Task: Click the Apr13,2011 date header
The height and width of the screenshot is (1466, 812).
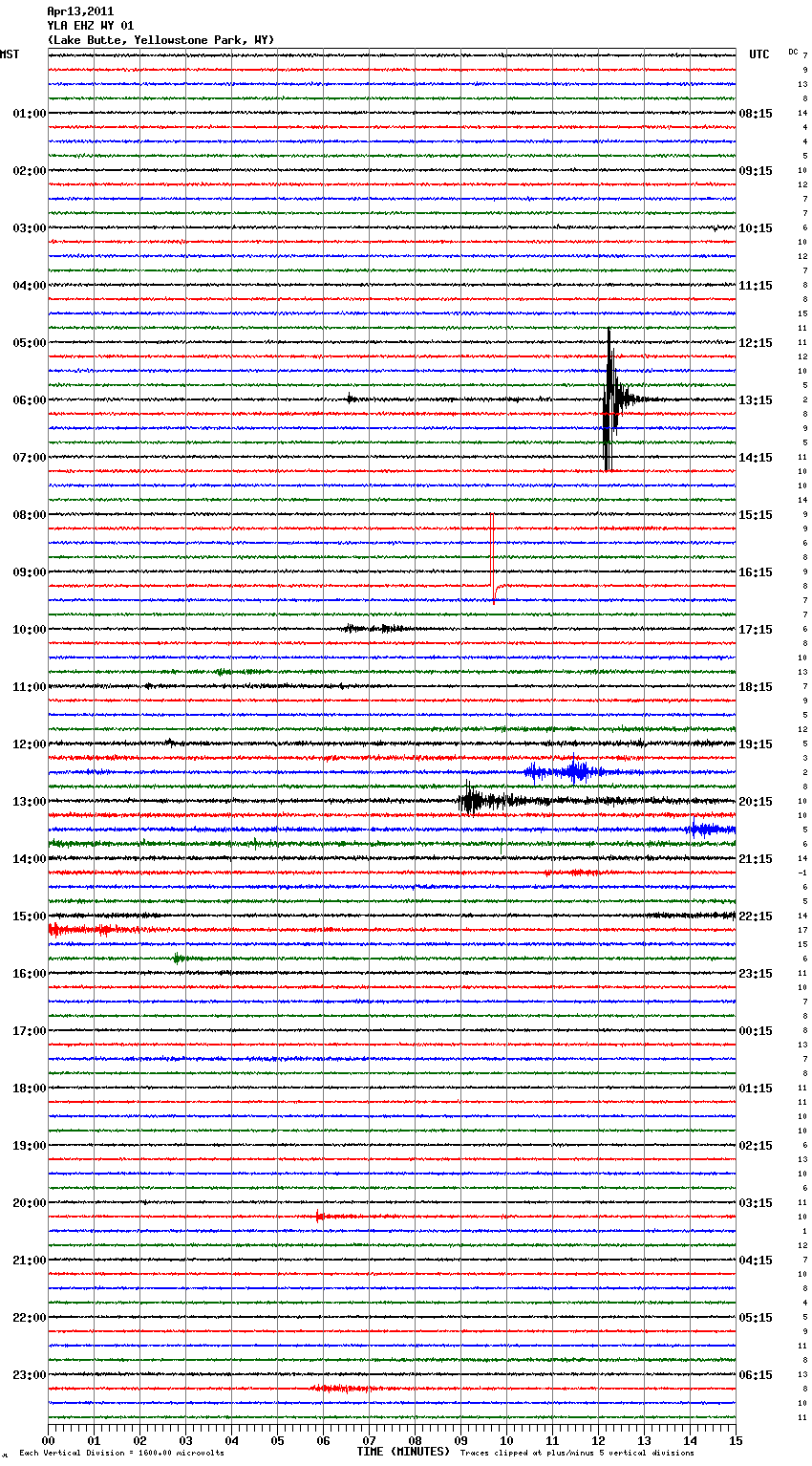Action: pyautogui.click(x=80, y=11)
